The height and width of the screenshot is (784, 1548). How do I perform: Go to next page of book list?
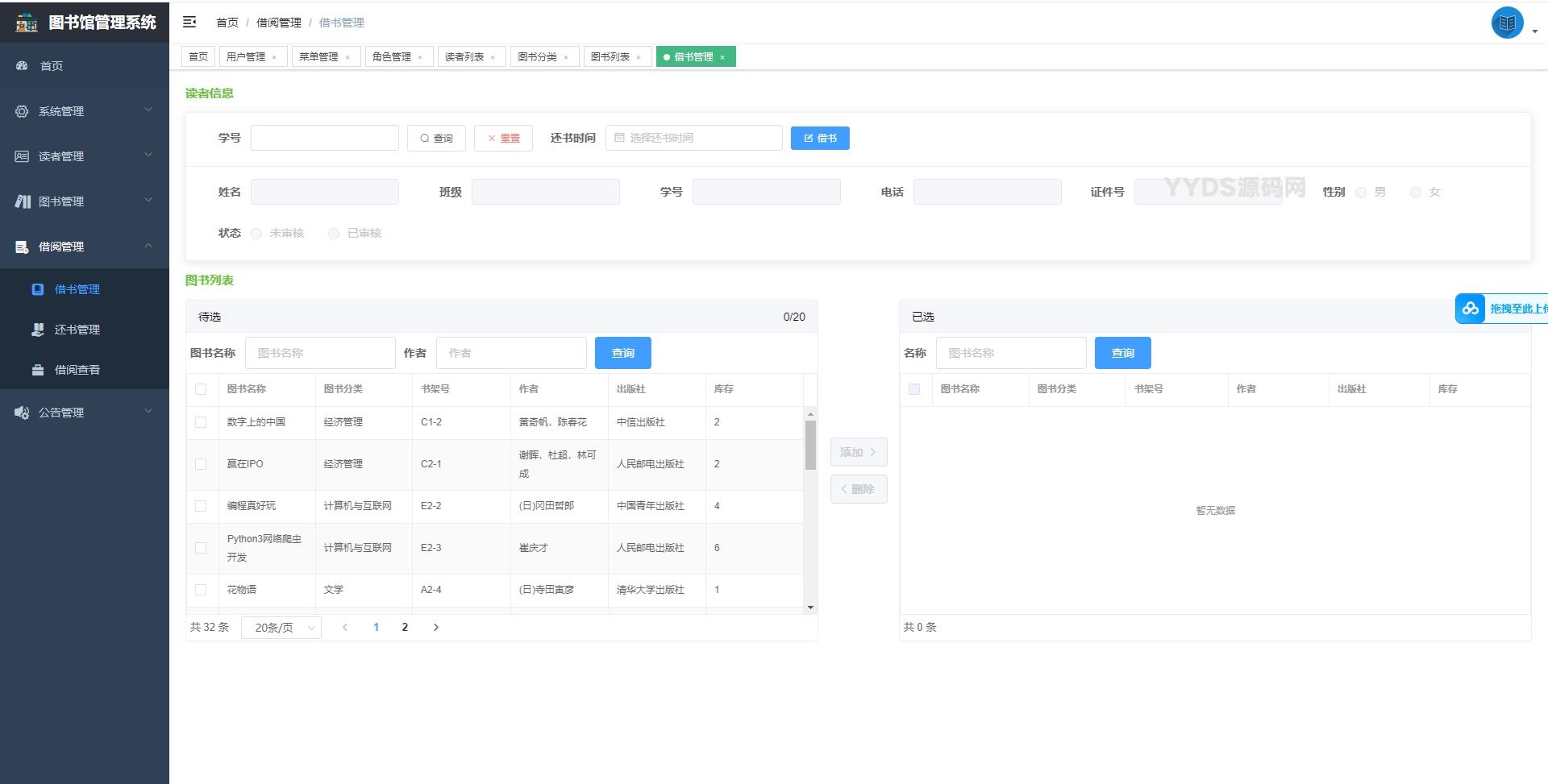click(436, 627)
